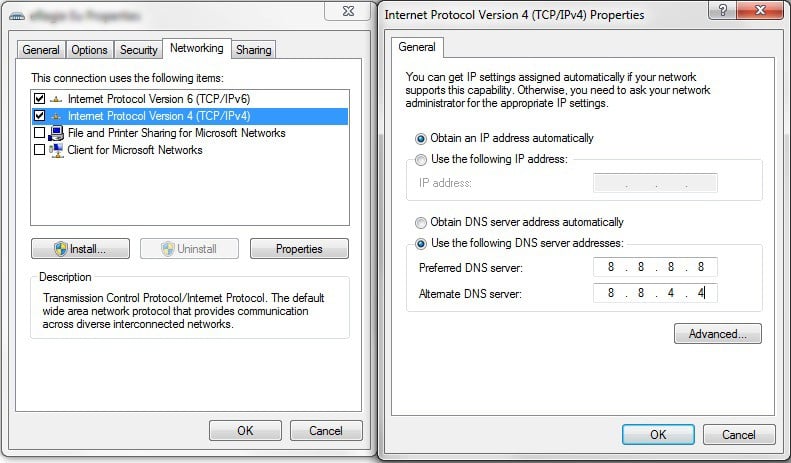Enable File and Printer Sharing checkbox
Screen dimensions: 791x463
(x=39, y=133)
